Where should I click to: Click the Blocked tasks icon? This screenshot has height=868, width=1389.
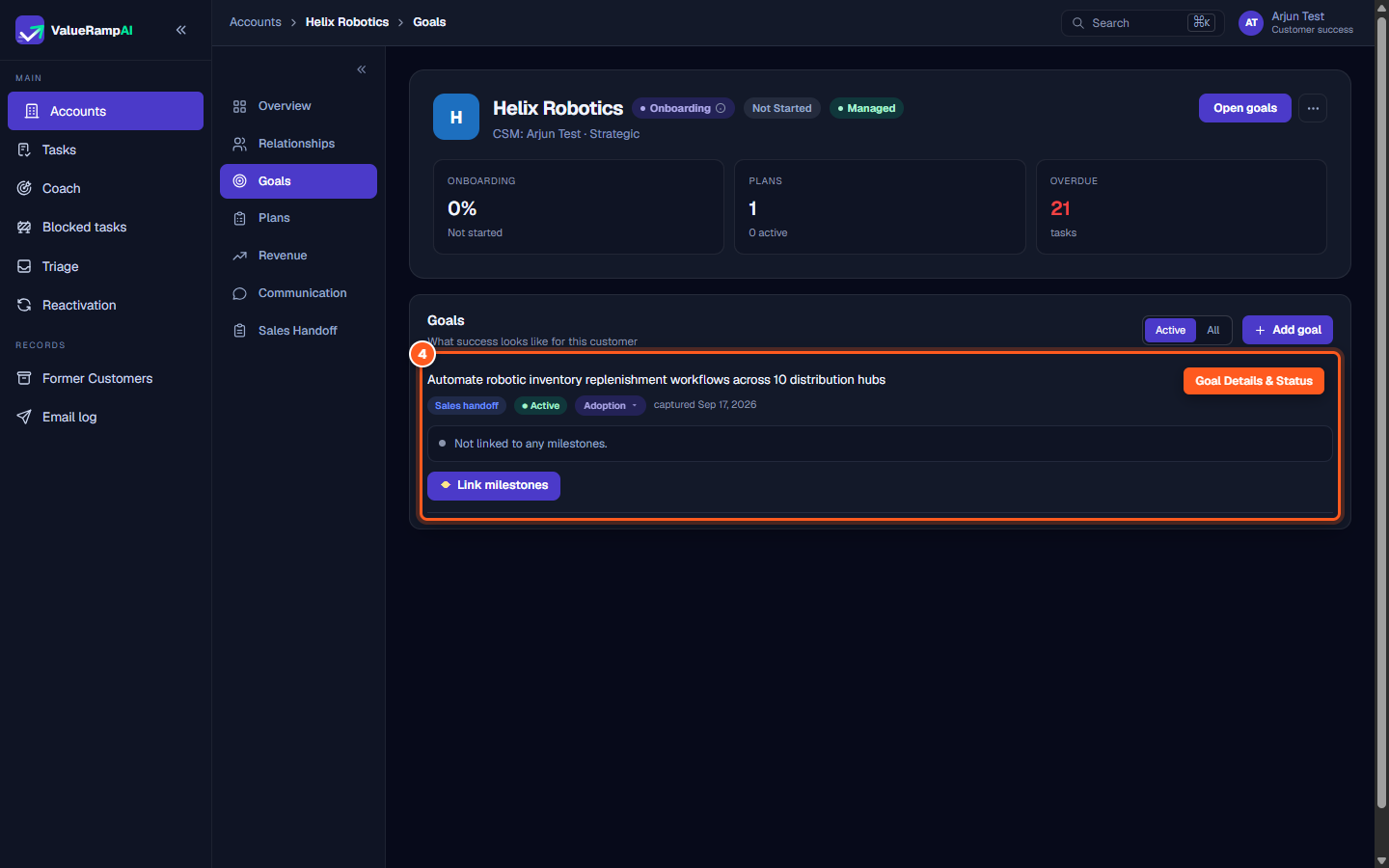(24, 227)
